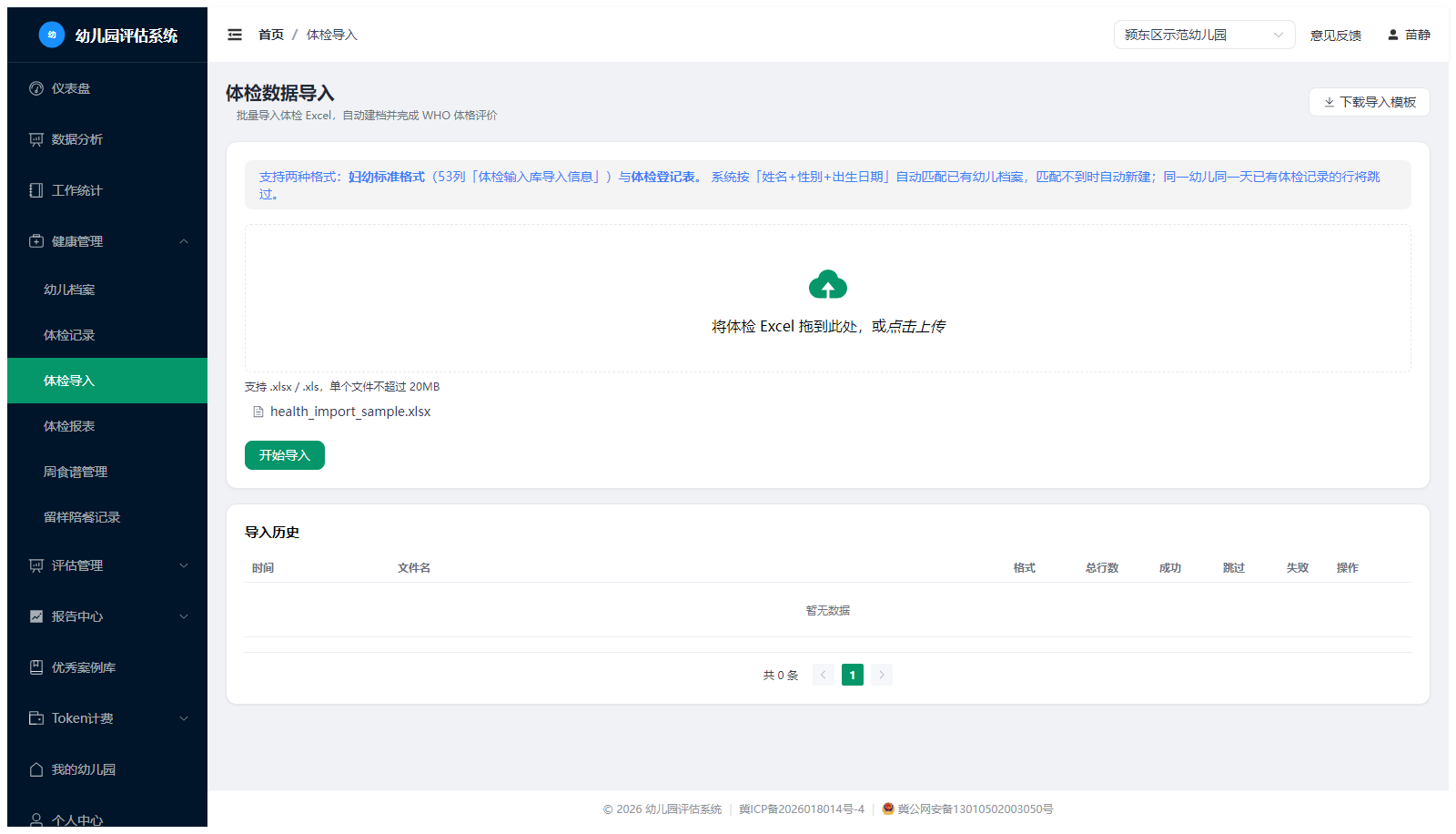
Task: Click 点击上传 in the upload area
Action: point(916,326)
